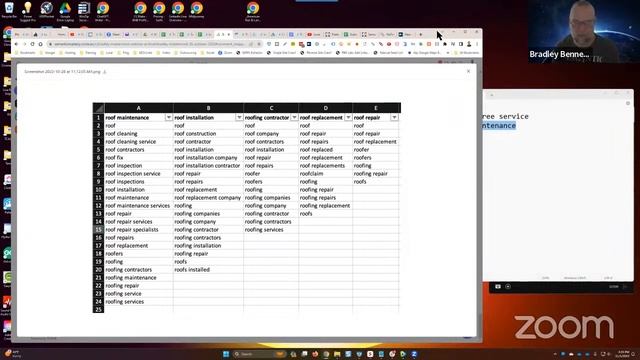This screenshot has width=640, height=360.
Task: Click the browser Reload button
Action: [32, 44]
